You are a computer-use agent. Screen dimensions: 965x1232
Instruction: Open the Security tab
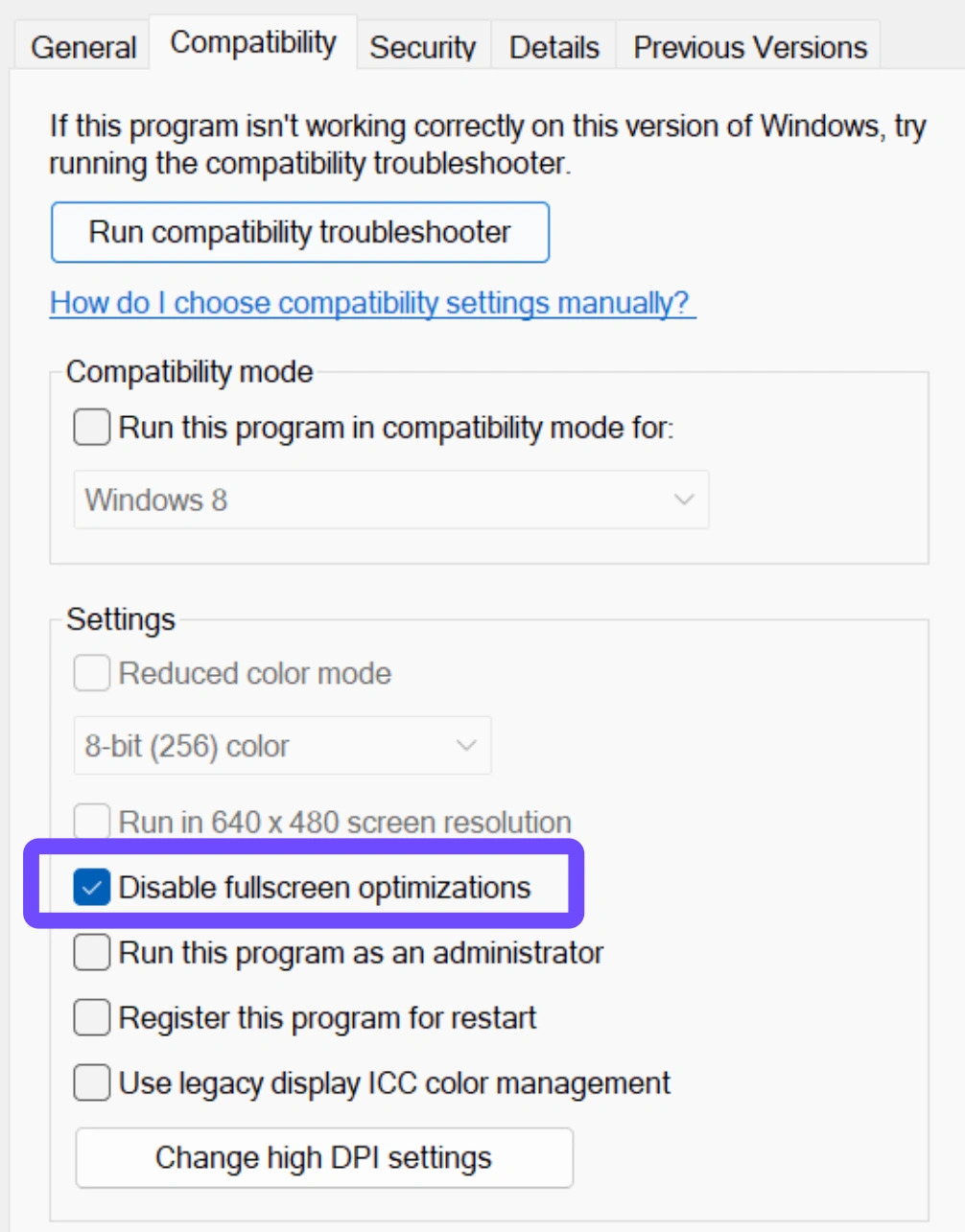423,47
